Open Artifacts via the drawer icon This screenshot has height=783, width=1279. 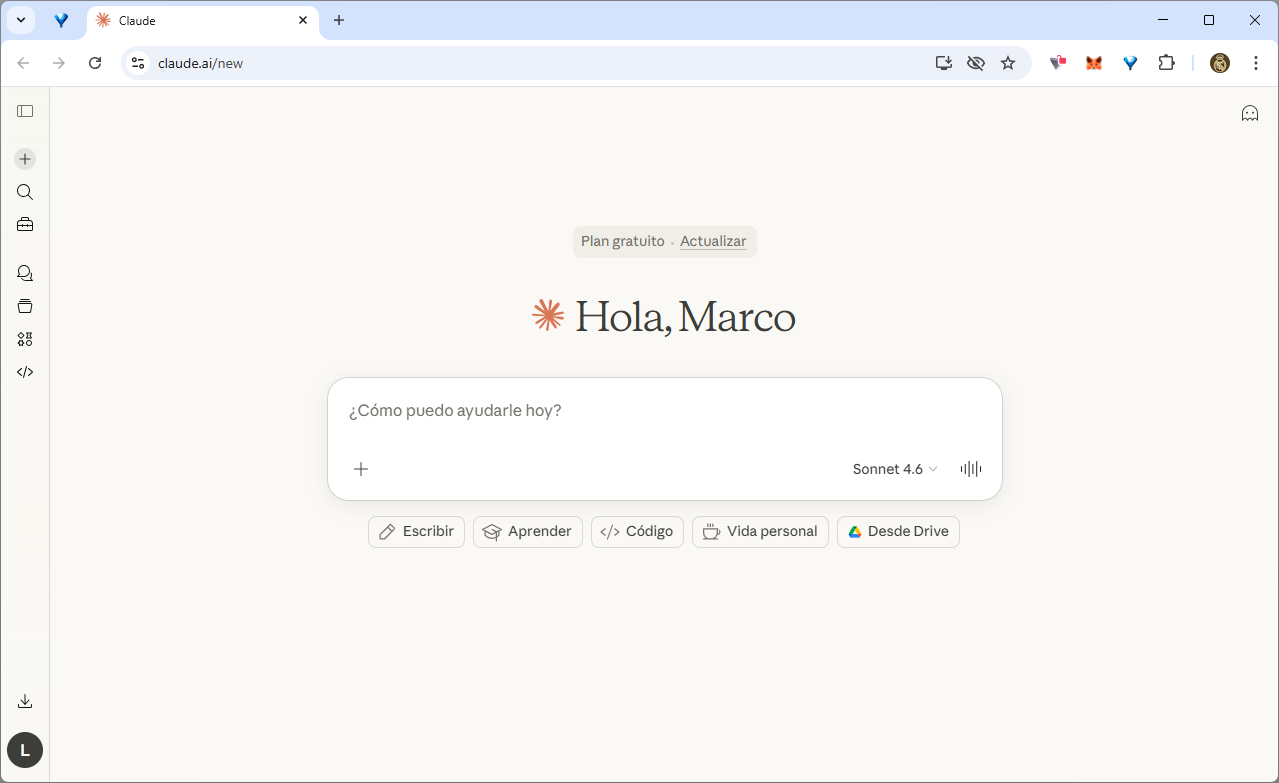click(x=25, y=305)
